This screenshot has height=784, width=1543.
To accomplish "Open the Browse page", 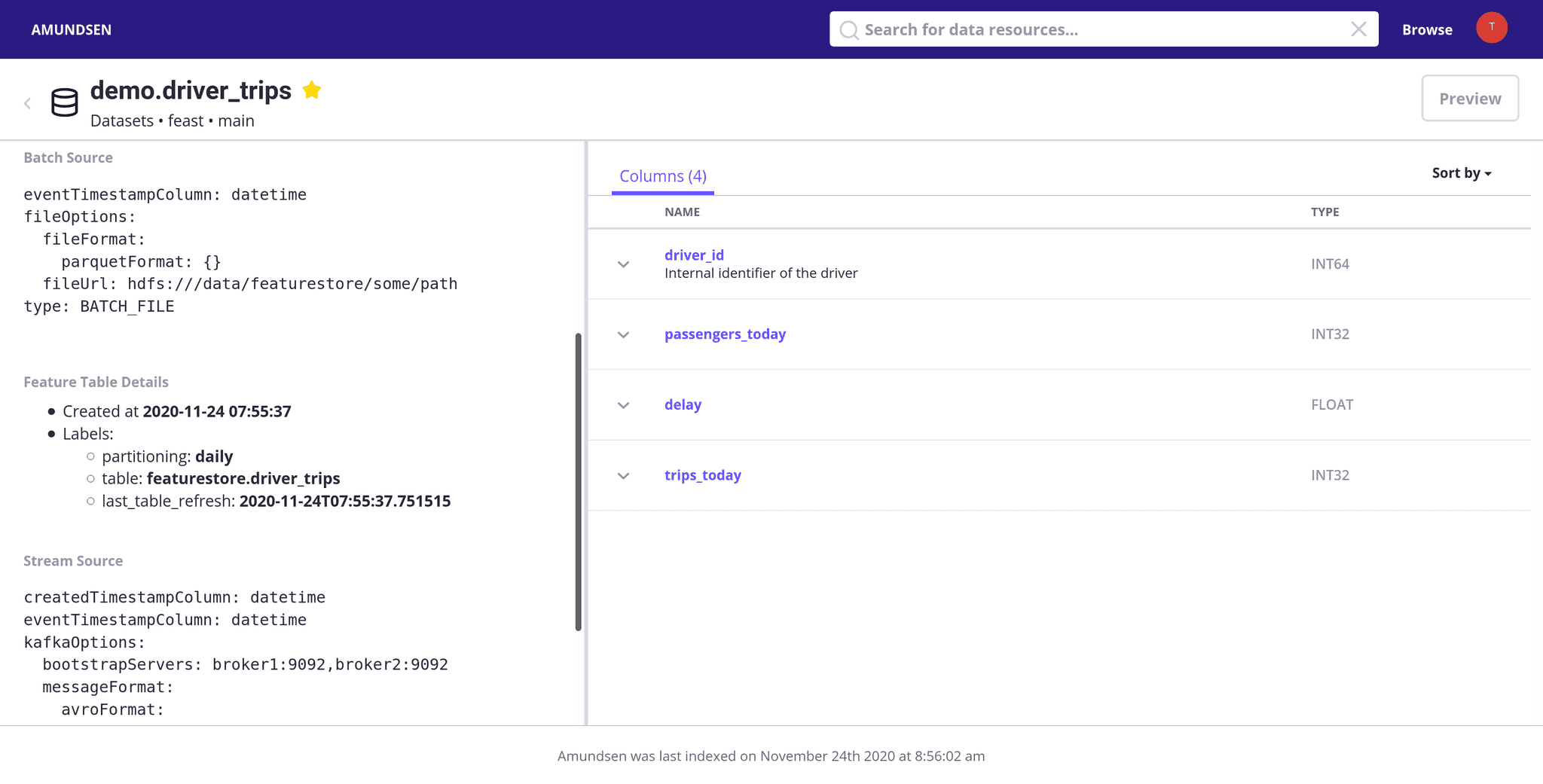I will point(1427,29).
